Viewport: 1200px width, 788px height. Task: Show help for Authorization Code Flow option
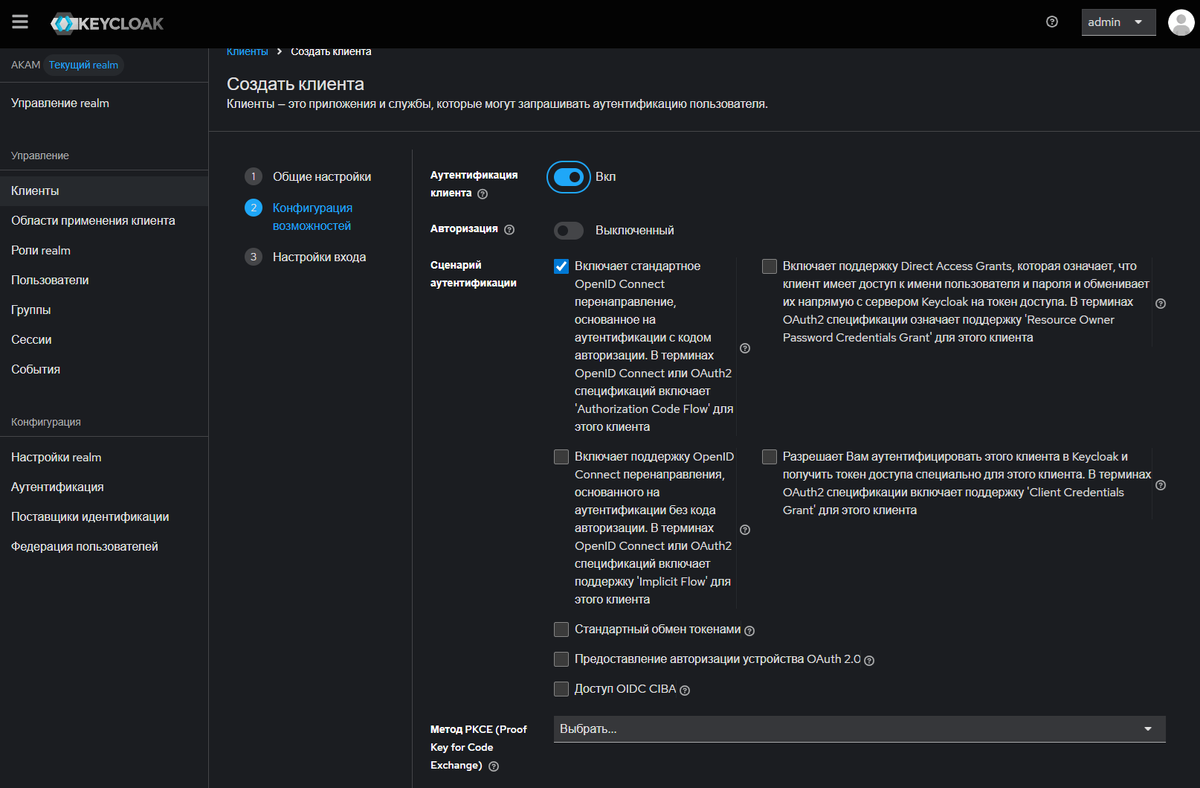tap(745, 348)
